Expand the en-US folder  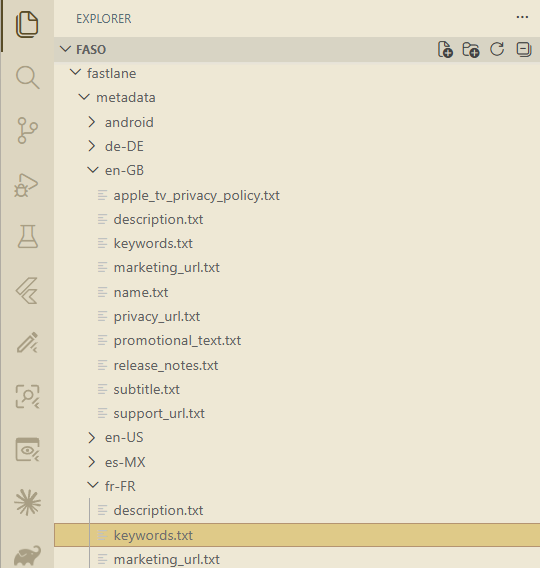click(x=92, y=438)
